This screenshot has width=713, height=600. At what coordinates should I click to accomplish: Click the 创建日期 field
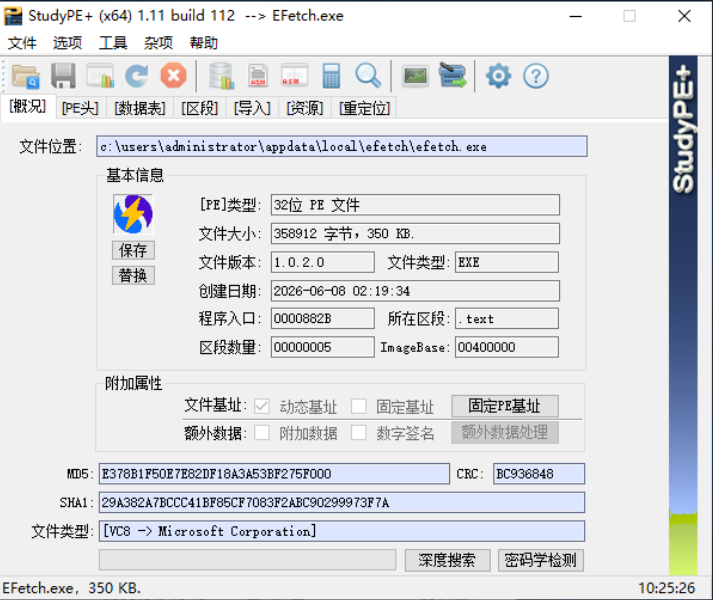[x=415, y=291]
